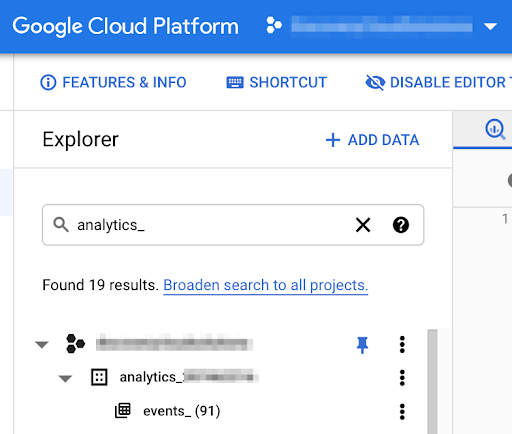
Task: Click the Explorer panel vertical scrollbar
Action: click(x=432, y=382)
